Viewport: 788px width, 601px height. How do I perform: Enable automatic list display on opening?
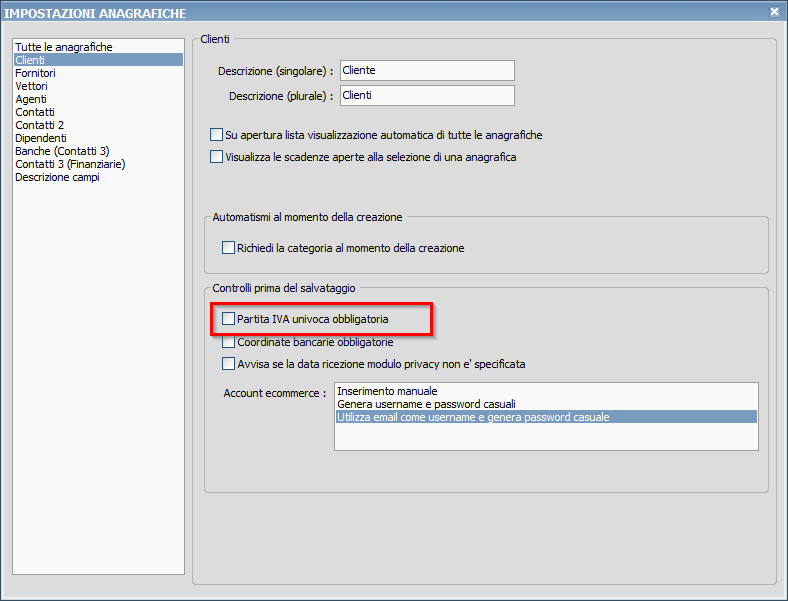point(217,135)
